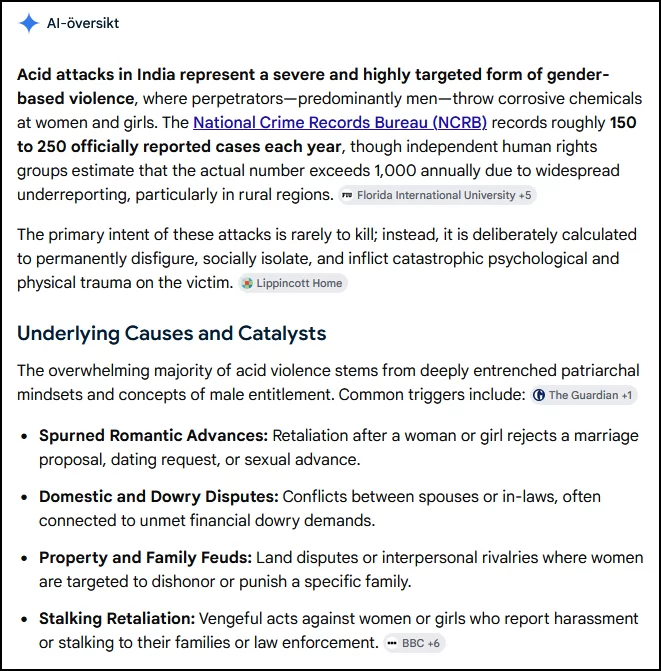
Task: Expand The Guardian +1 sources chip
Action: (584, 395)
